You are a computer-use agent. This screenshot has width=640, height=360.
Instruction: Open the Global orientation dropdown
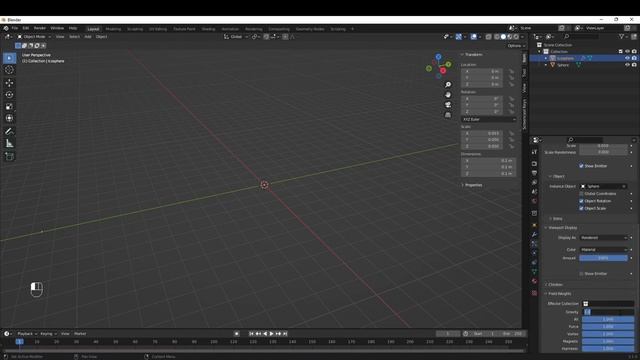[x=236, y=37]
